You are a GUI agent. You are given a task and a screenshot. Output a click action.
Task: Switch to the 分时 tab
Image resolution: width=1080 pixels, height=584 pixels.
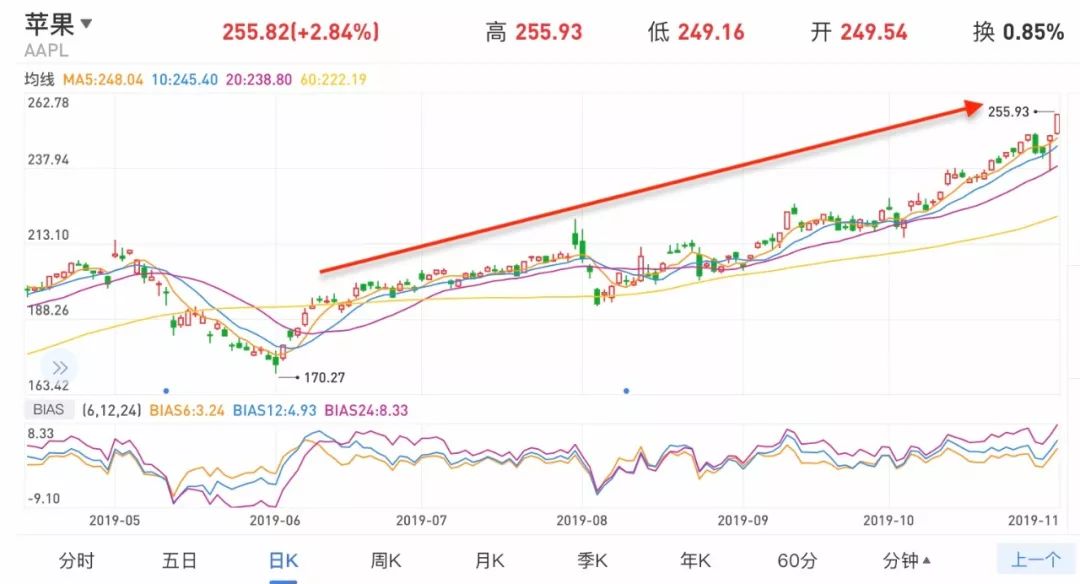tap(76, 561)
